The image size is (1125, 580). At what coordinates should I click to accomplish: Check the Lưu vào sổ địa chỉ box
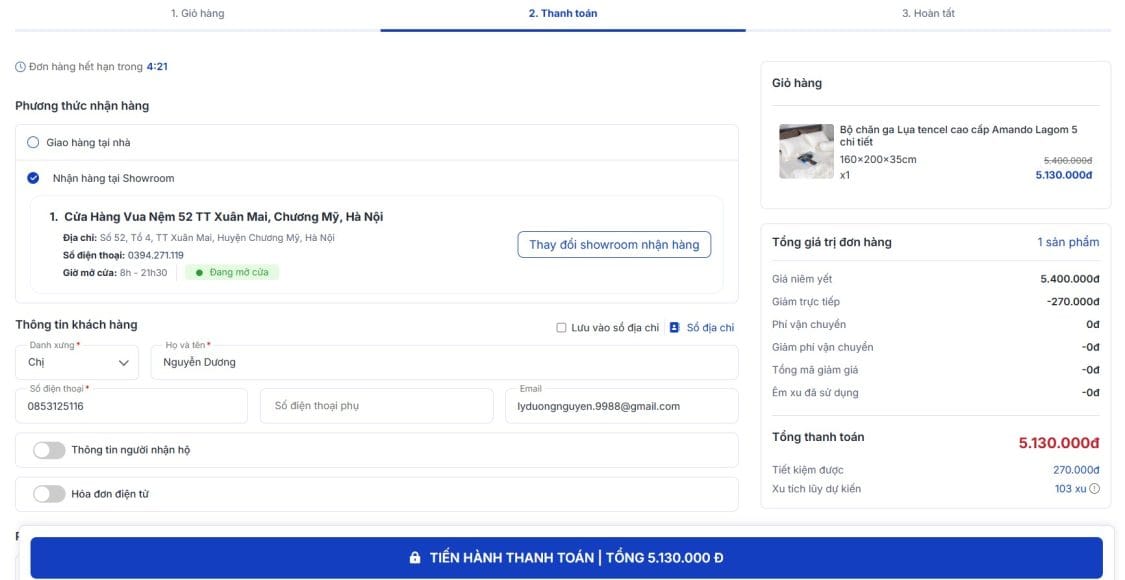pos(561,328)
